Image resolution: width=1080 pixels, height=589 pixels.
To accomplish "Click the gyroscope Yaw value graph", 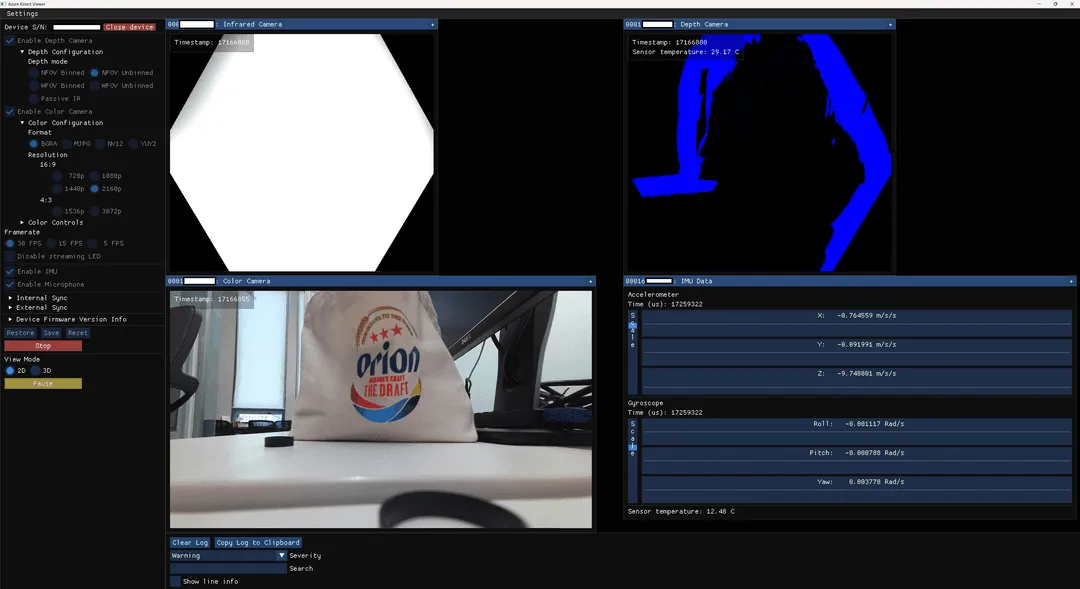I will pyautogui.click(x=856, y=490).
